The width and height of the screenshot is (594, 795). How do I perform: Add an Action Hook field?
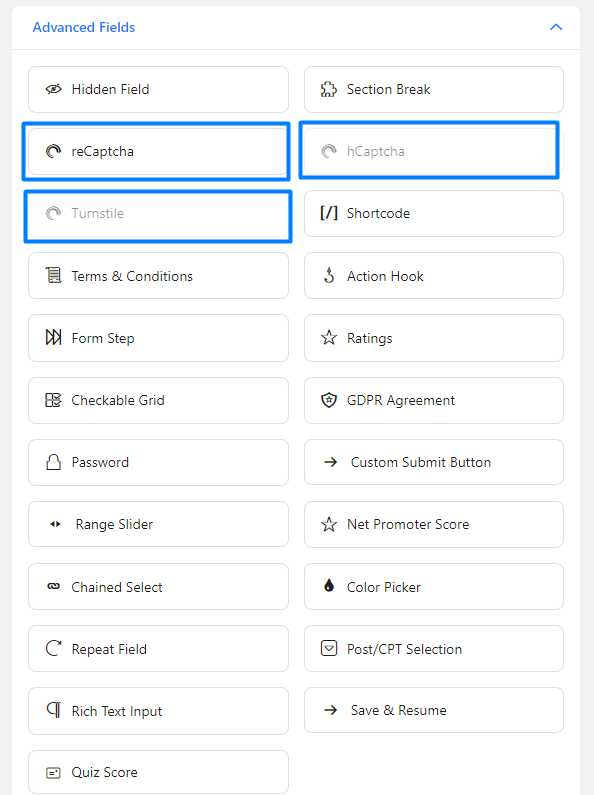click(433, 276)
